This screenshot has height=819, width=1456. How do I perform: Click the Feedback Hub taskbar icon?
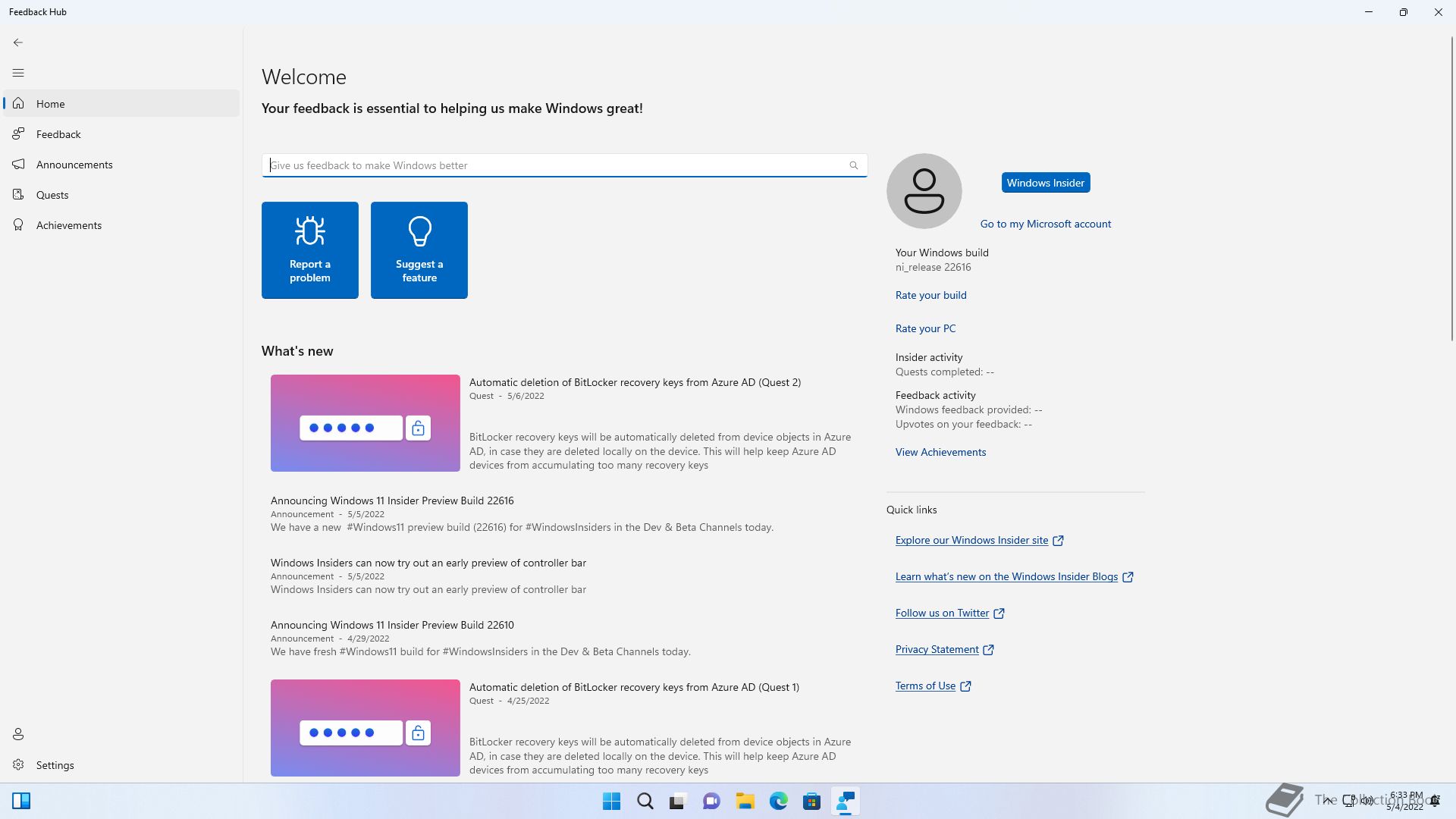845,802
